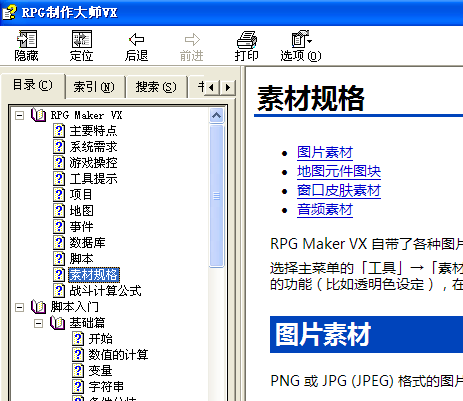Select the 主要特点 tree entry
Image resolution: width=463 pixels, height=401 pixels.
[x=93, y=131]
